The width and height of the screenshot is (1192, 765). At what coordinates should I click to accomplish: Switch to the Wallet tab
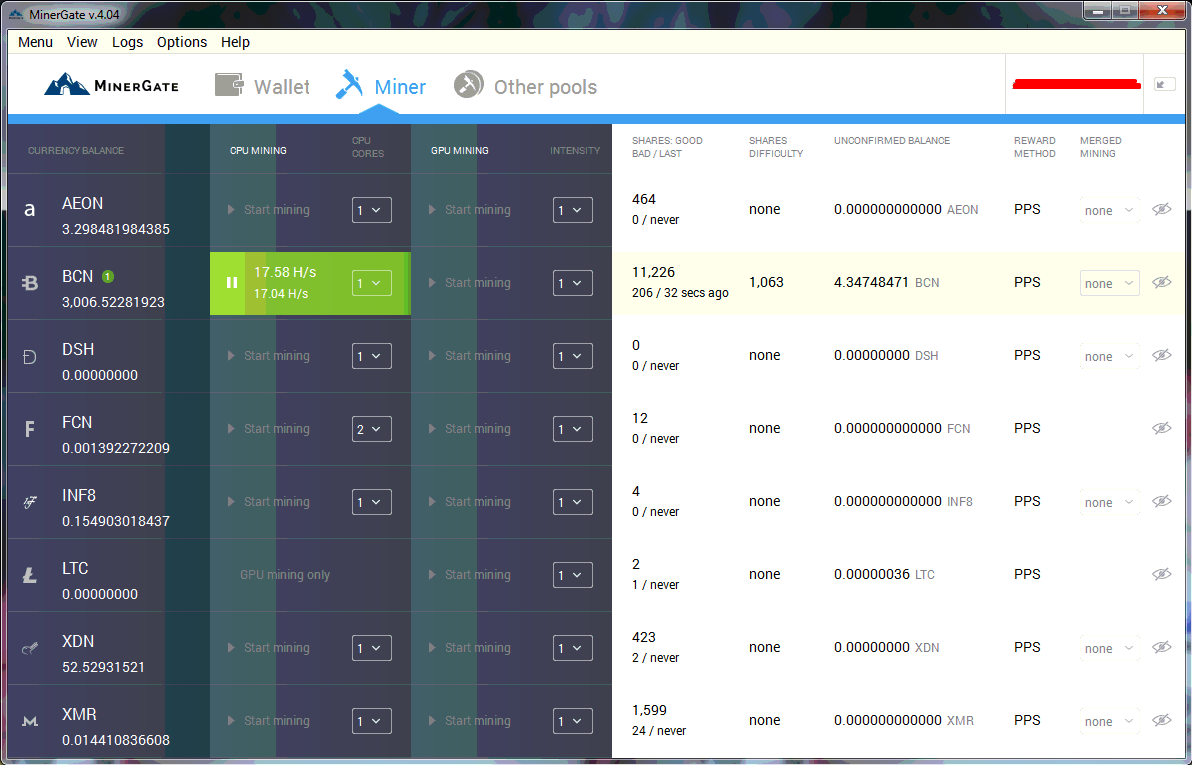pos(262,86)
